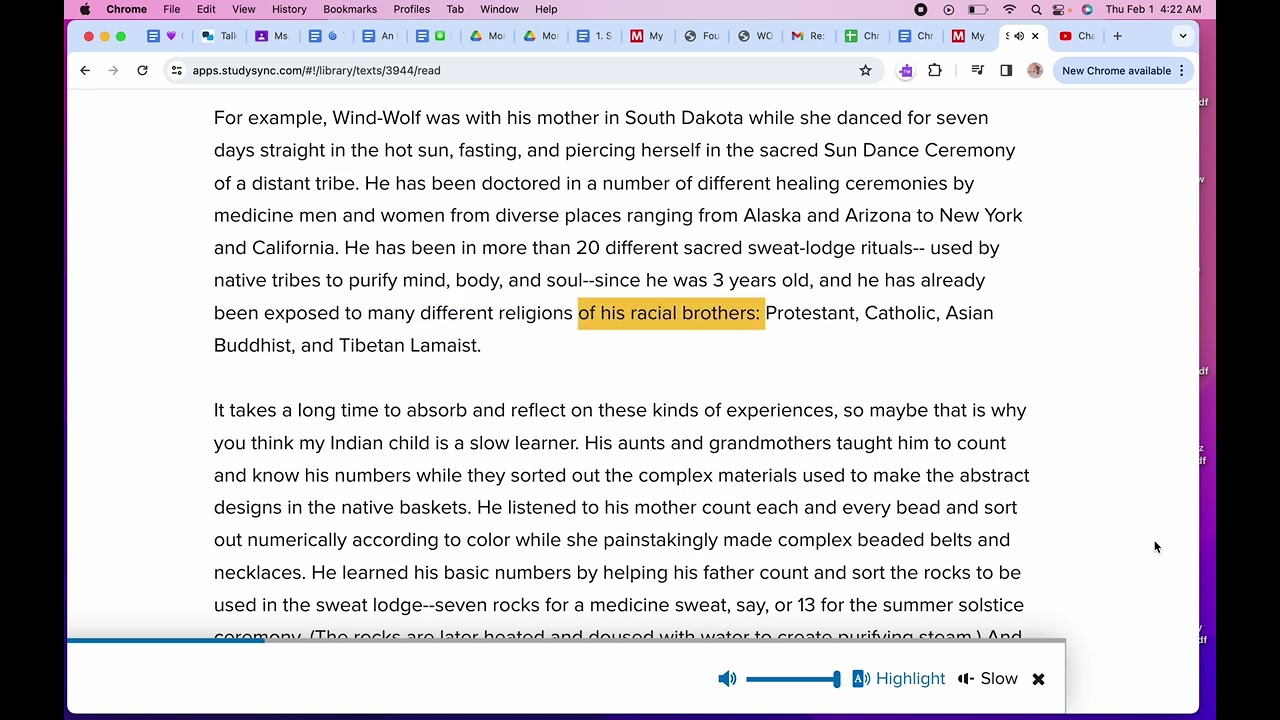
Task: Toggle Slow reading speed
Action: pos(987,679)
